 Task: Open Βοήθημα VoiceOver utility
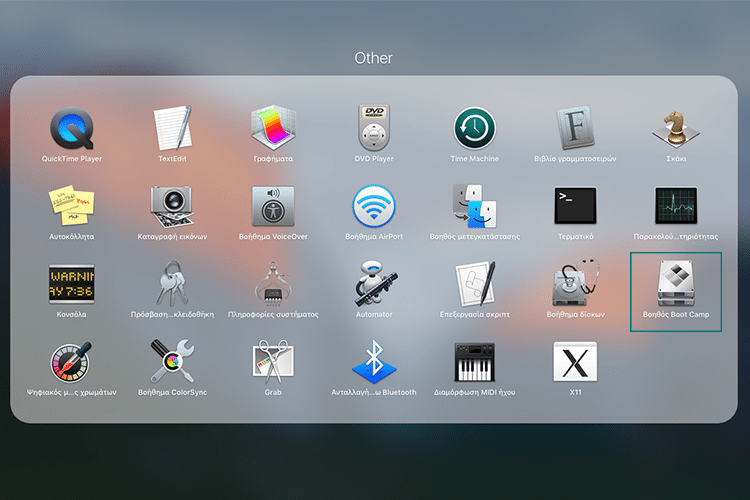273,206
